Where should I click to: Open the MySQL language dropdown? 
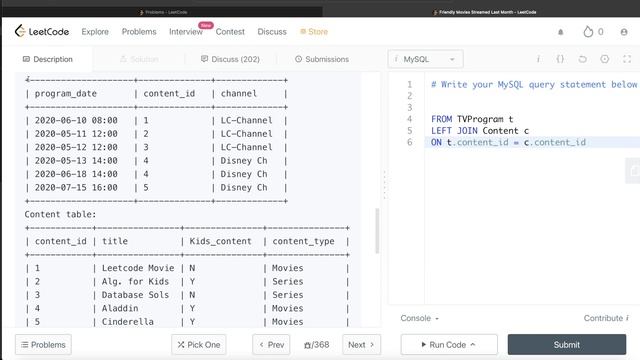tap(425, 59)
